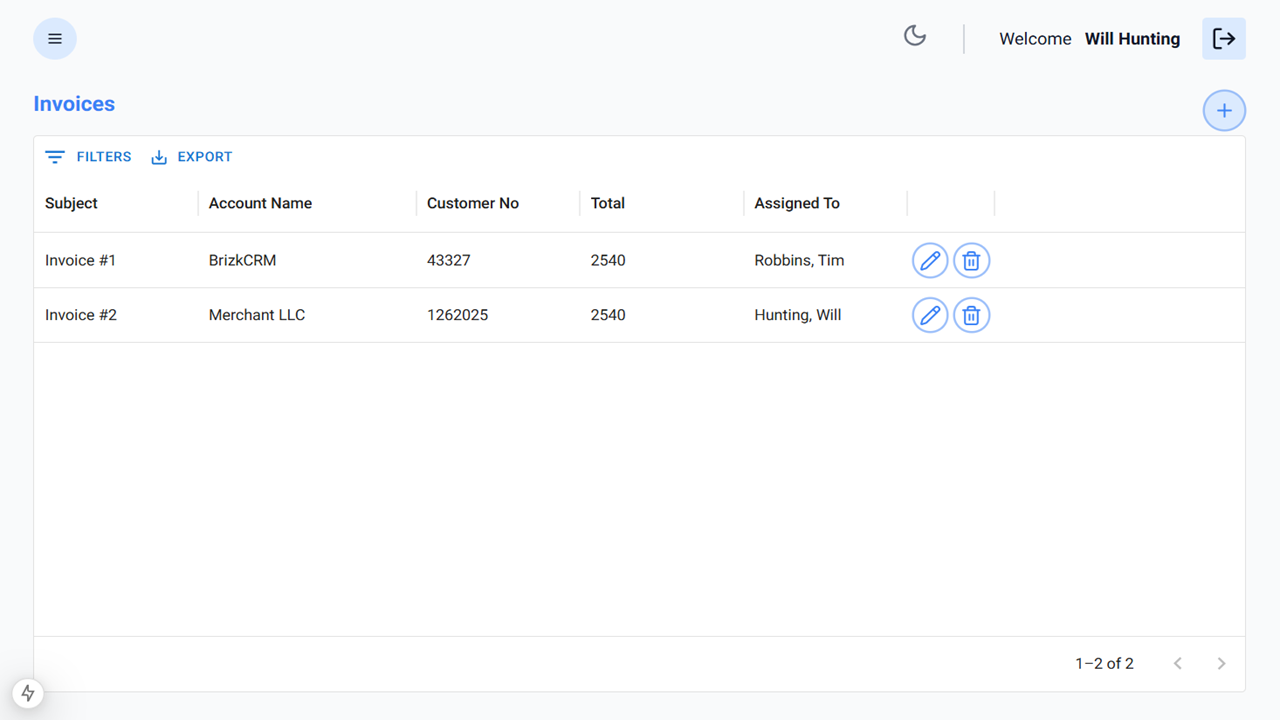Image resolution: width=1280 pixels, height=720 pixels.
Task: Delete Invoice #2 using the trash icon
Action: (971, 315)
